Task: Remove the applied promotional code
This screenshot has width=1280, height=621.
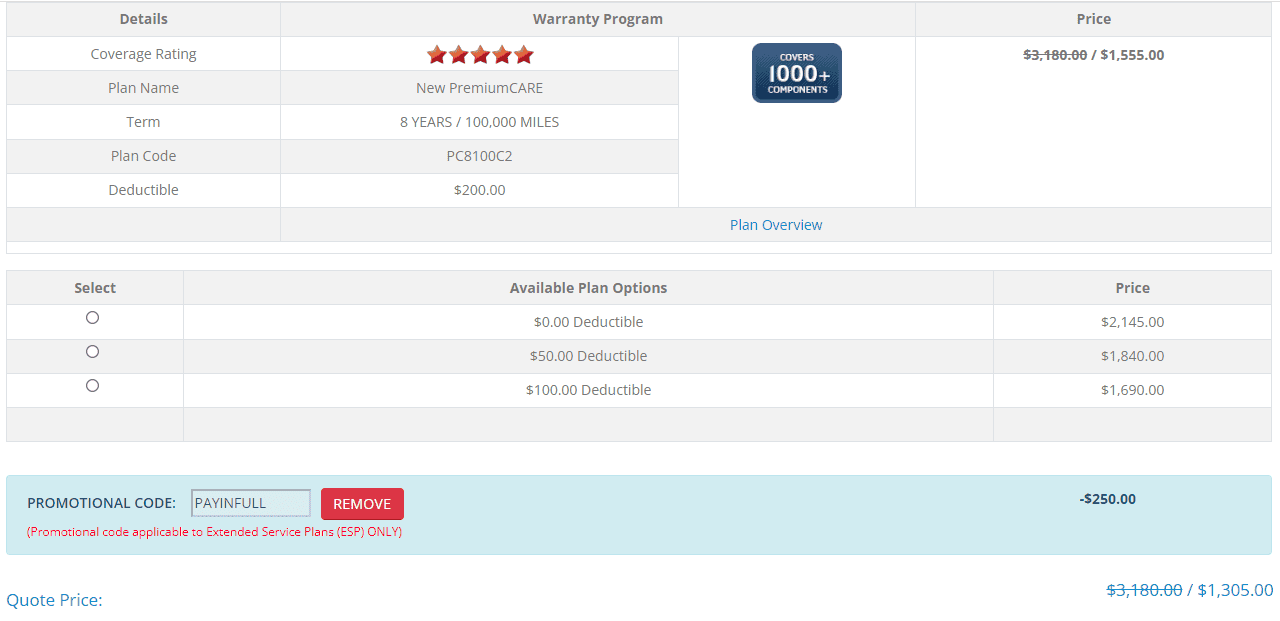Action: 362,504
